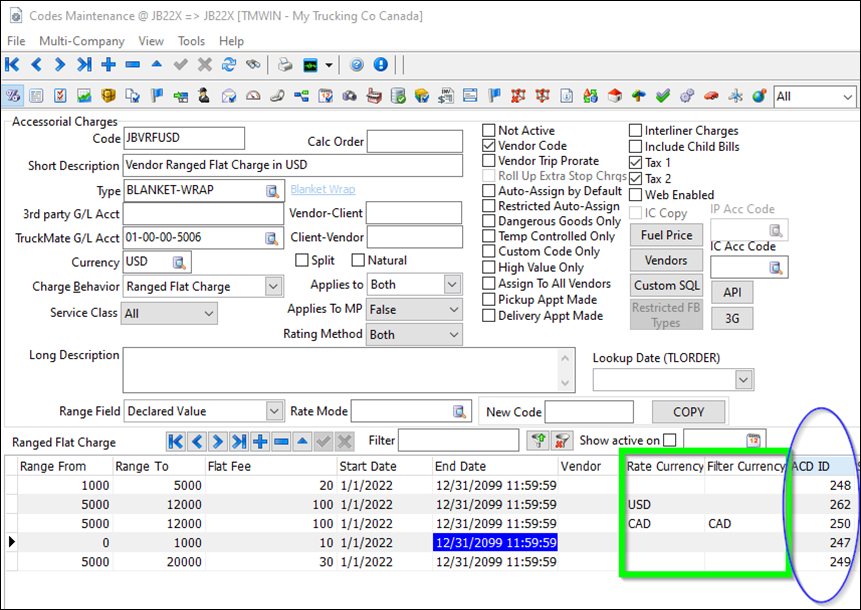Viewport: 861px width, 610px height.
Task: Click the refresh arrows icon in main toolbar
Action: [x=229, y=65]
